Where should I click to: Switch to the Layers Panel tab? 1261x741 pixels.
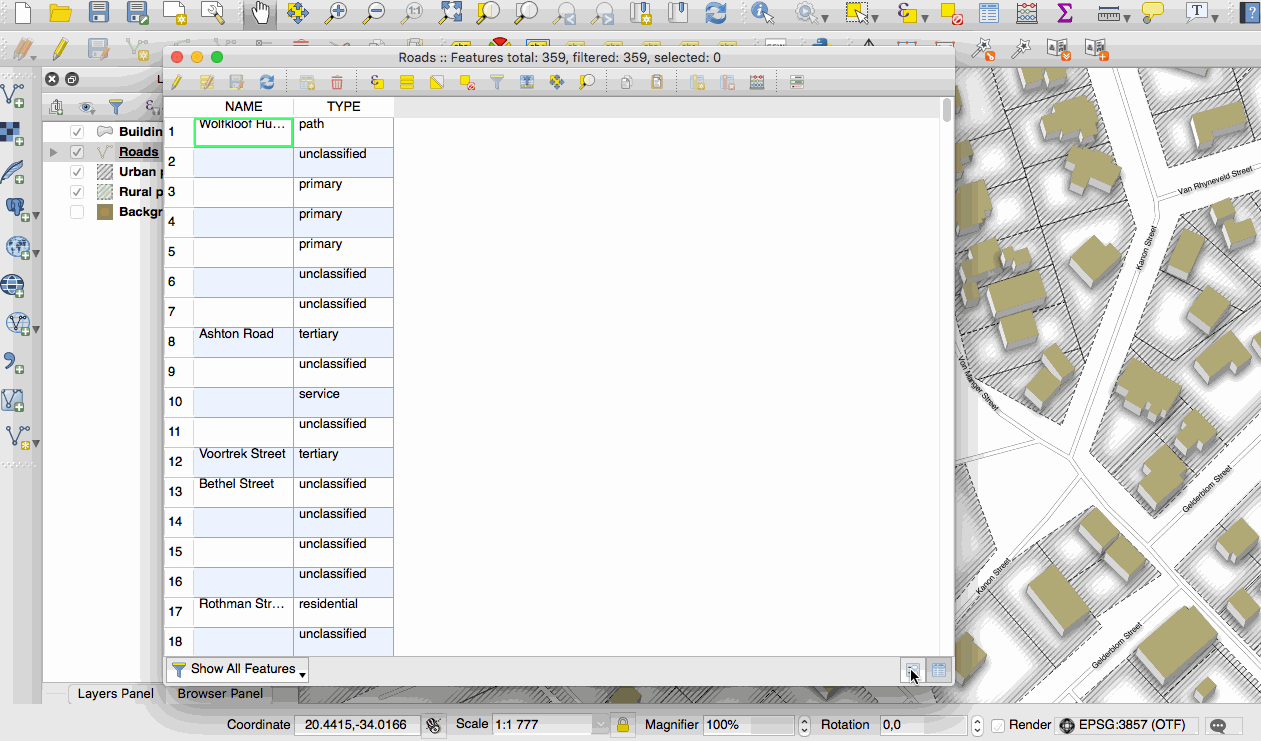tap(115, 694)
